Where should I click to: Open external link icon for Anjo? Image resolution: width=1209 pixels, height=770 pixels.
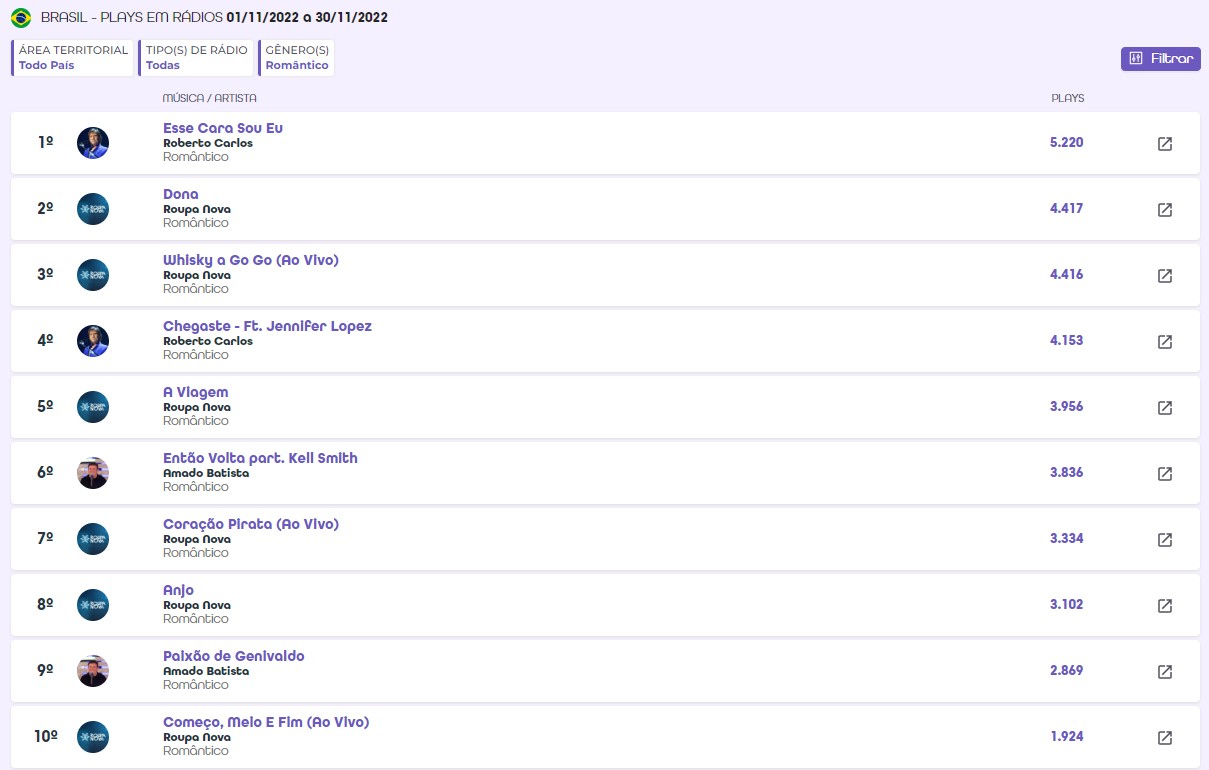(1165, 606)
